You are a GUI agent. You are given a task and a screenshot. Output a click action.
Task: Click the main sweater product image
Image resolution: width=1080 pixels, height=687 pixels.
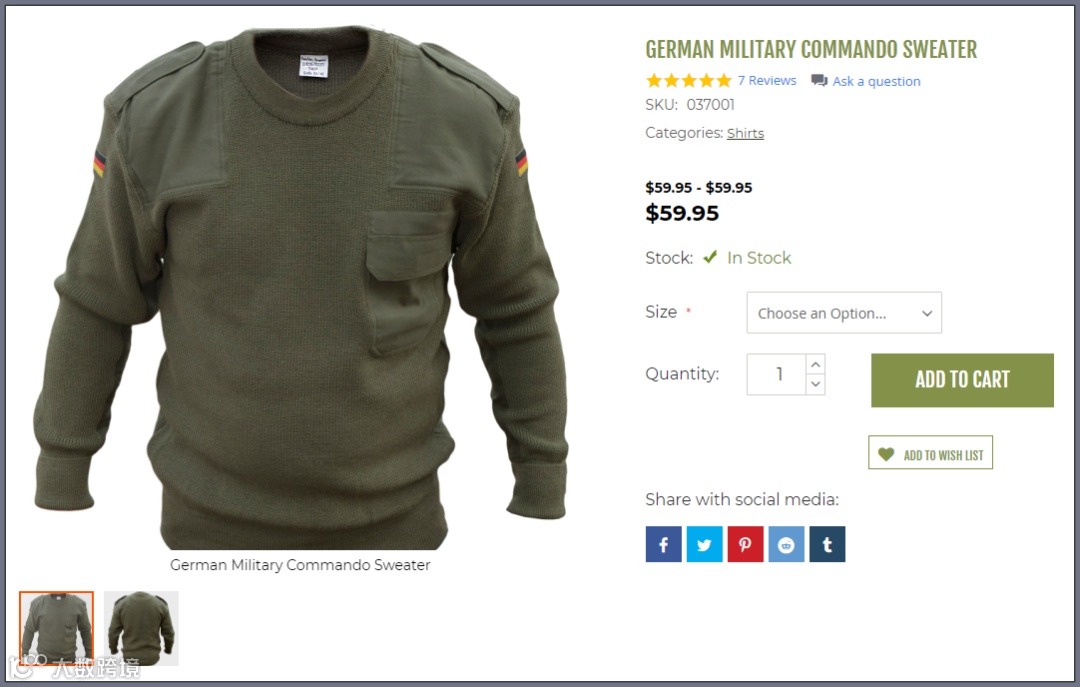tap(300, 286)
